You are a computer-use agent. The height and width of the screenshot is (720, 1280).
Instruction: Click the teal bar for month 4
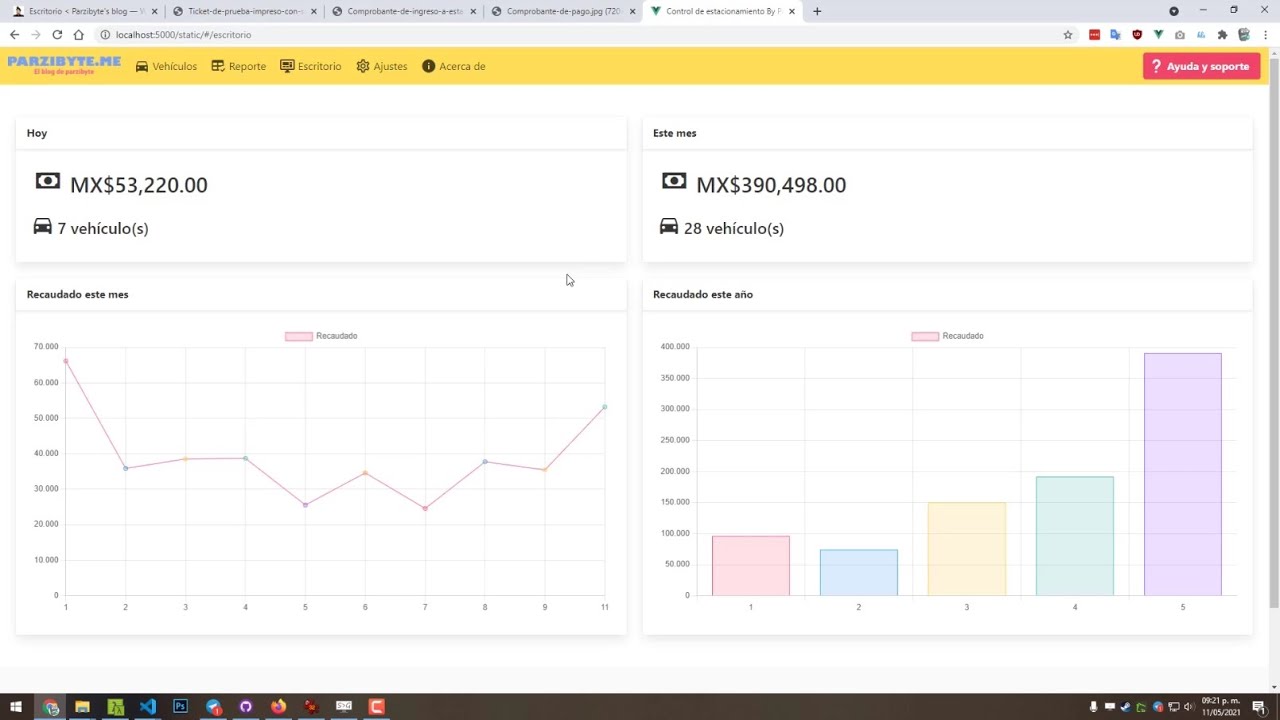[1075, 536]
